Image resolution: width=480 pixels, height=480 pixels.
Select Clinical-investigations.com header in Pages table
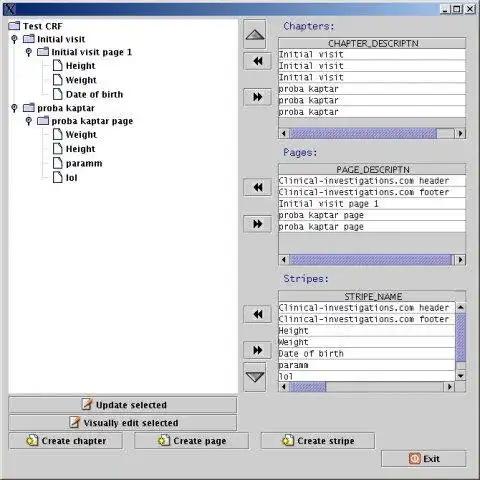[x=372, y=181]
